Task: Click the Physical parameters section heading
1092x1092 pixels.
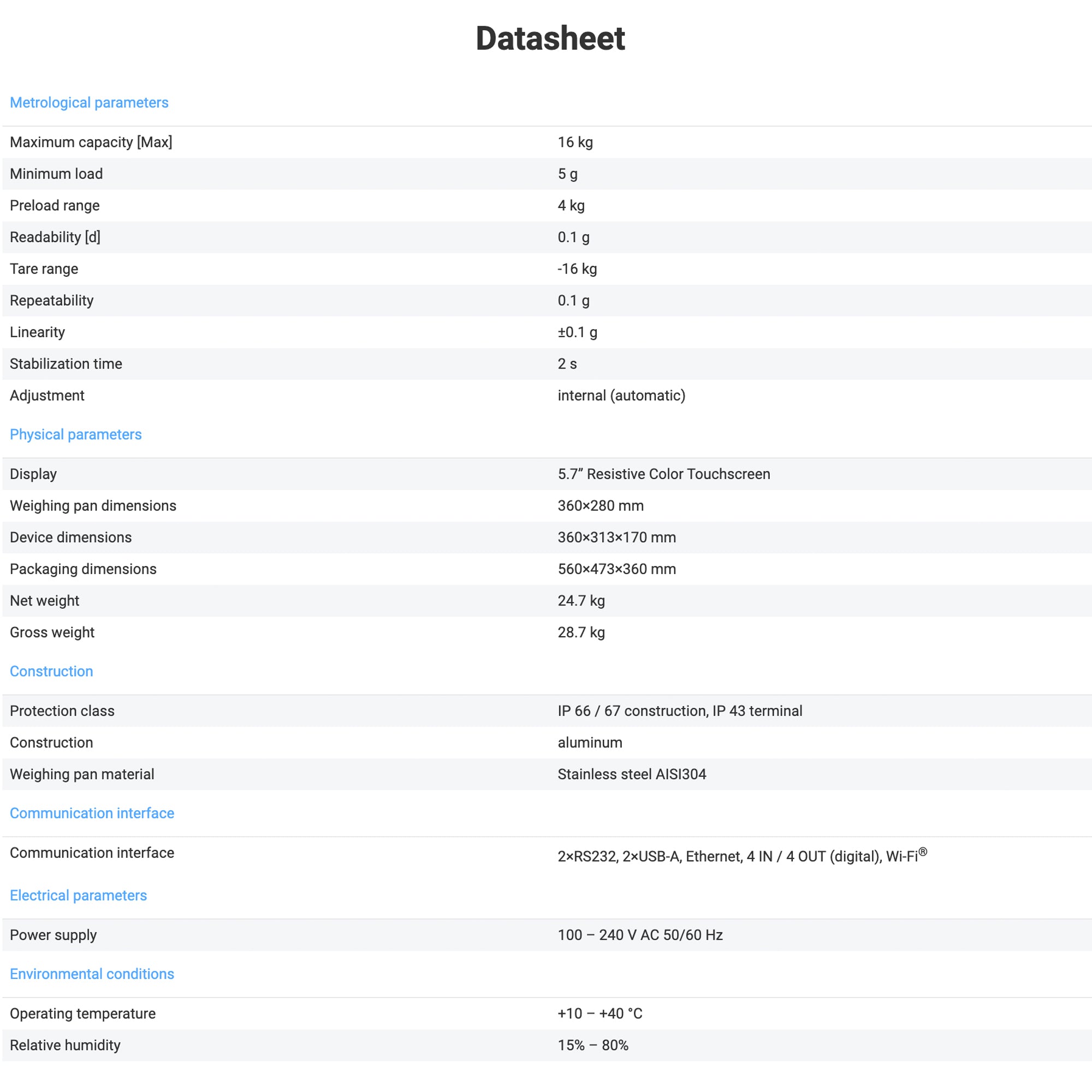Action: (76, 434)
